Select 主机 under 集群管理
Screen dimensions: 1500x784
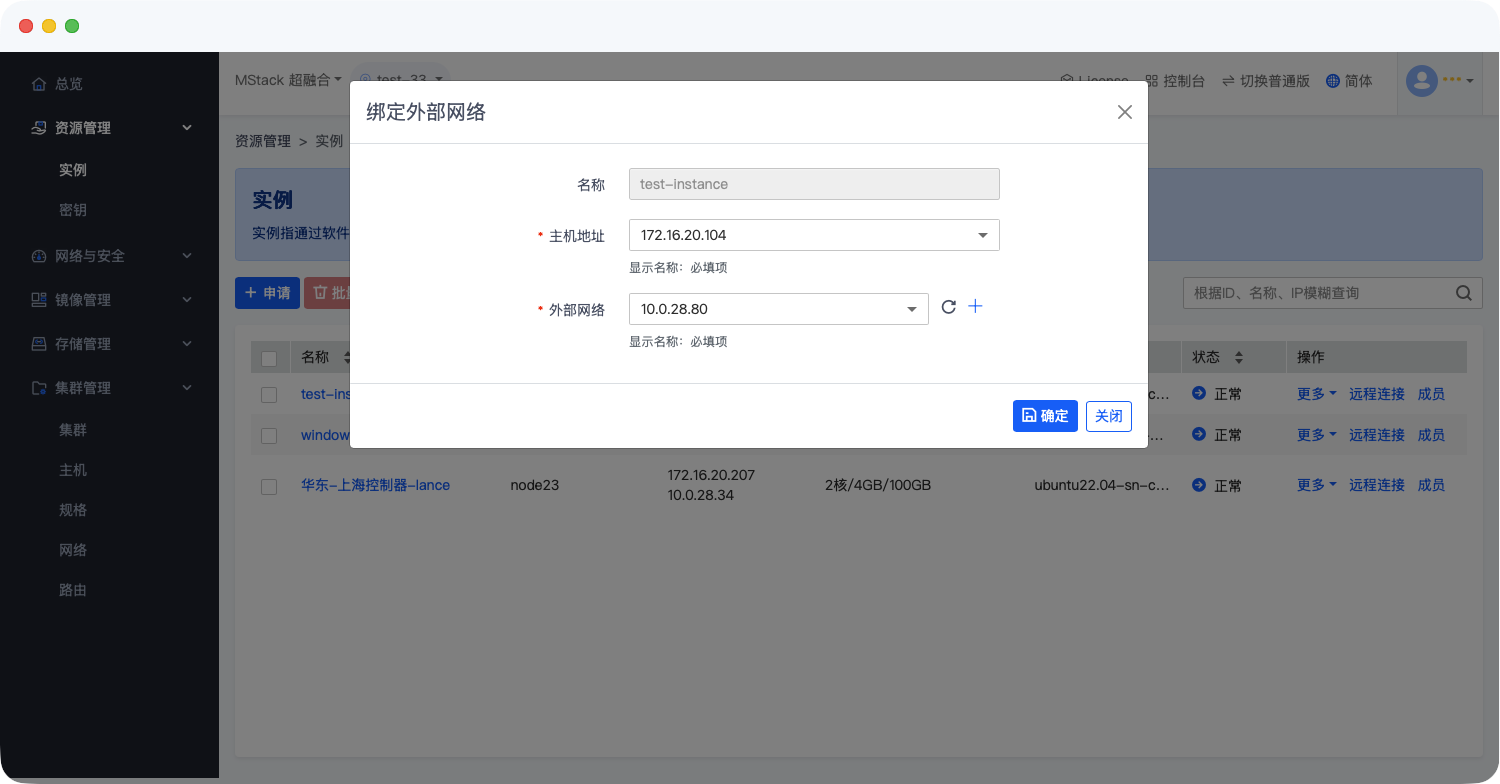point(73,470)
